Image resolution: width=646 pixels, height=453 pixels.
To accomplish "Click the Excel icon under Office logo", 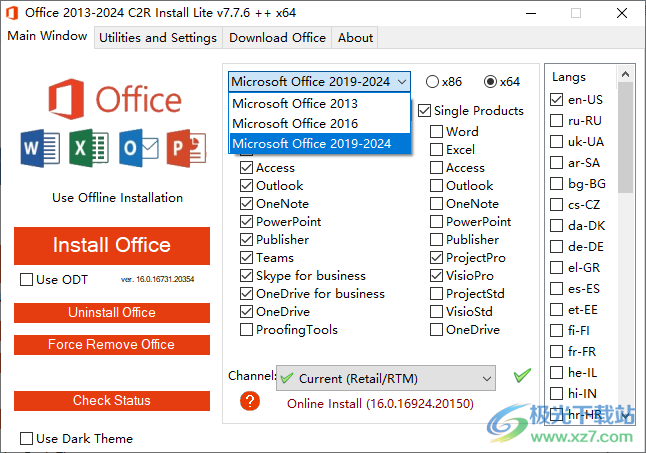I will pyautogui.click(x=89, y=148).
